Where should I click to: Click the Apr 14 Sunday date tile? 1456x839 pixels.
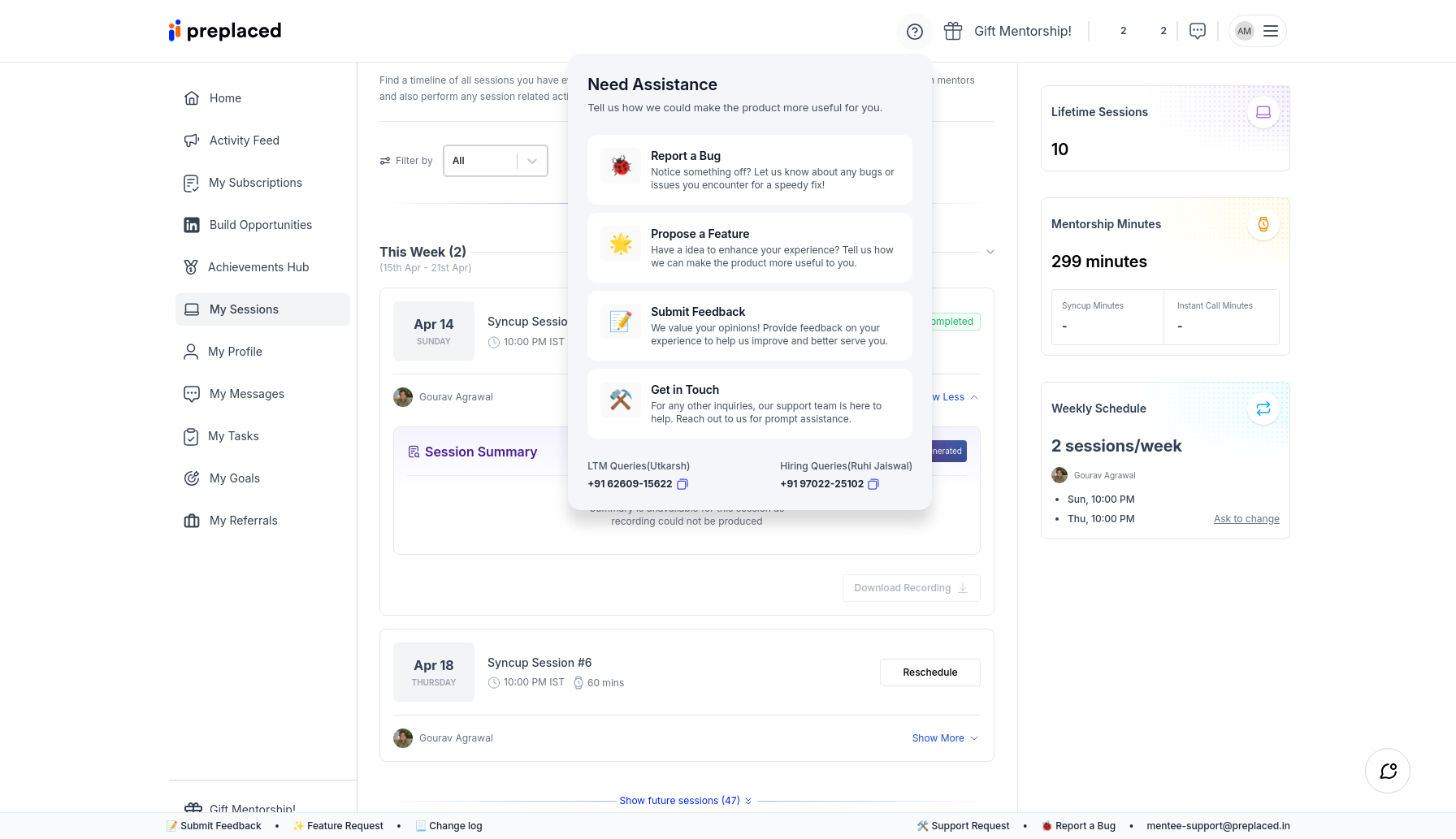tap(434, 331)
